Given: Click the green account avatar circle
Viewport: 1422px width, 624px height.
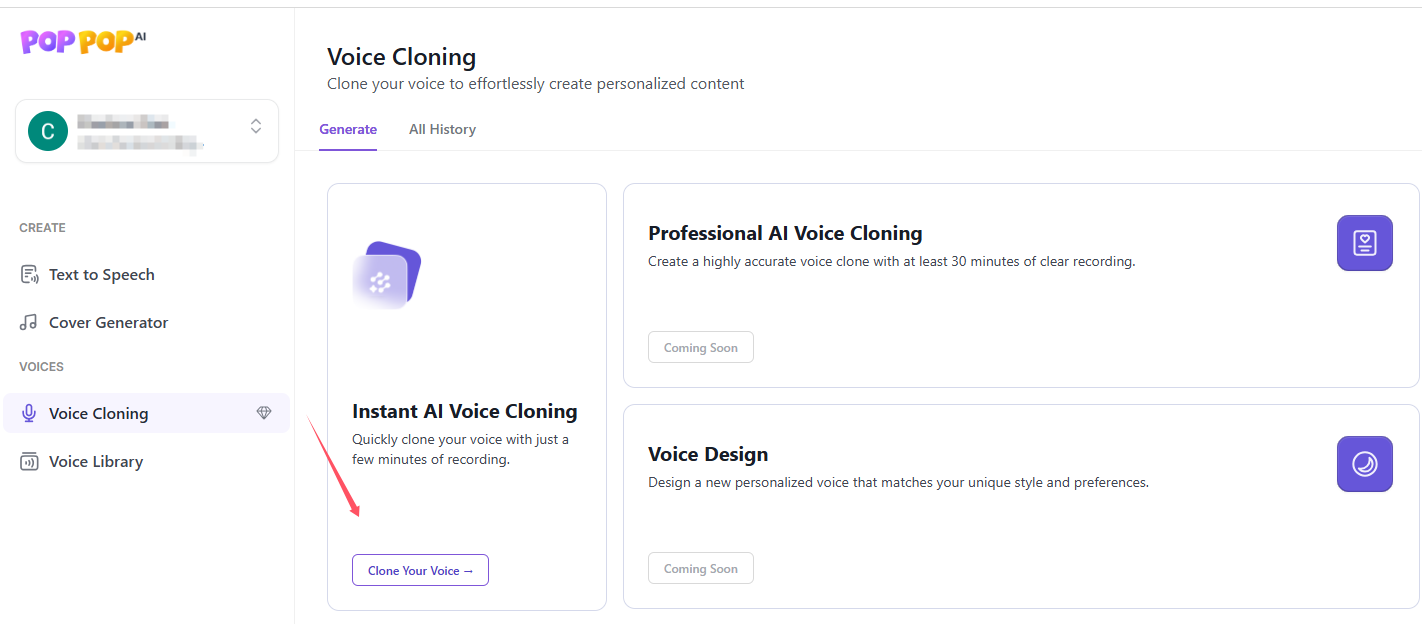Looking at the screenshot, I should (x=48, y=131).
